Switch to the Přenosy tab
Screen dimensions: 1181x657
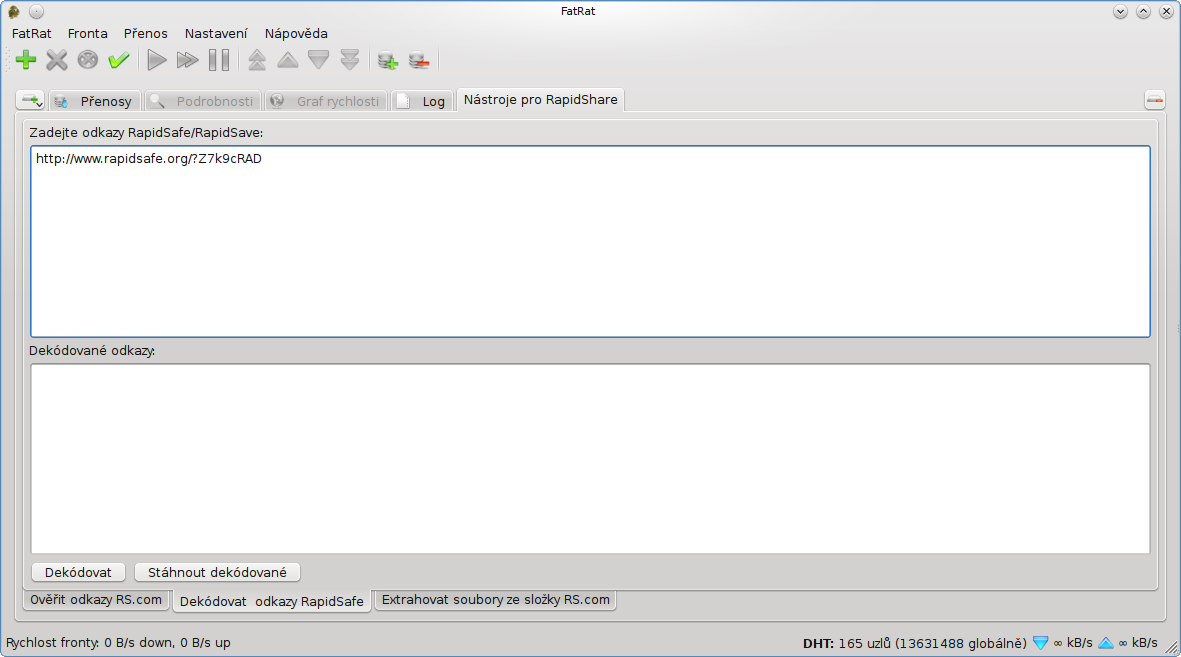coord(94,101)
